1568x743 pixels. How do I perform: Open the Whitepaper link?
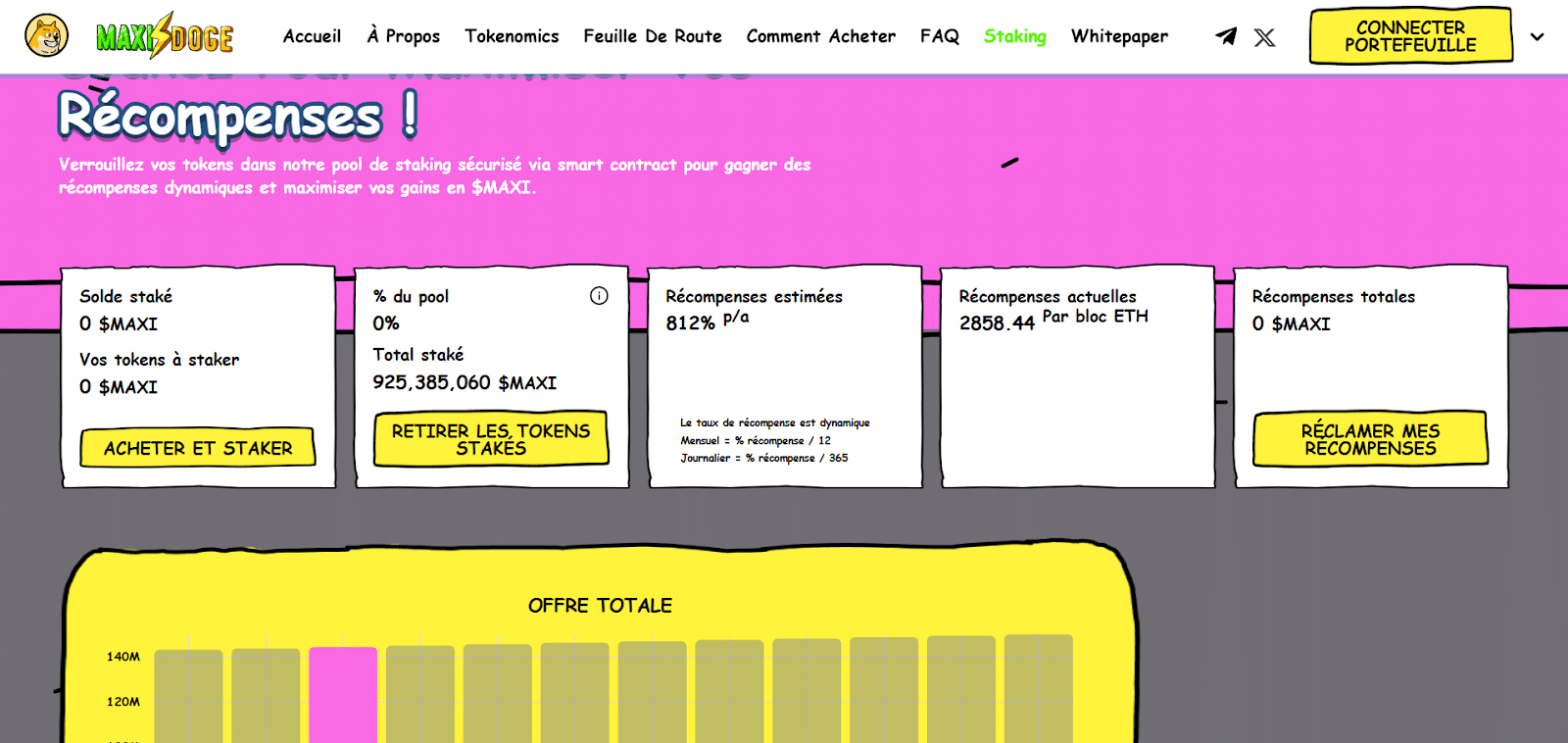(x=1119, y=36)
